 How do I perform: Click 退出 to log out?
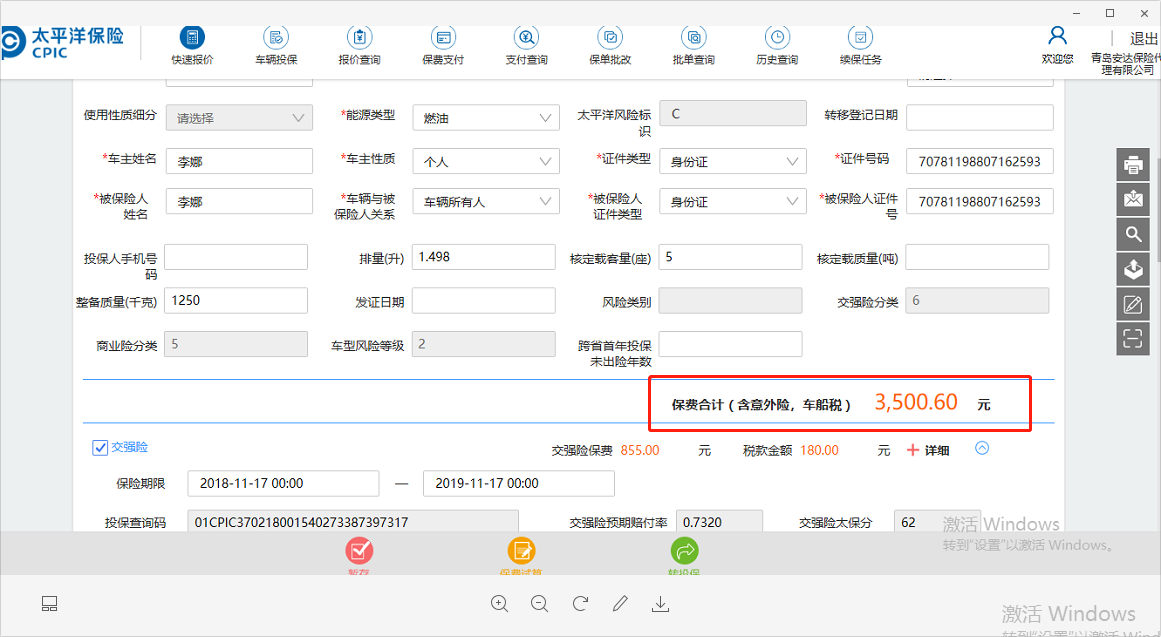(1143, 38)
